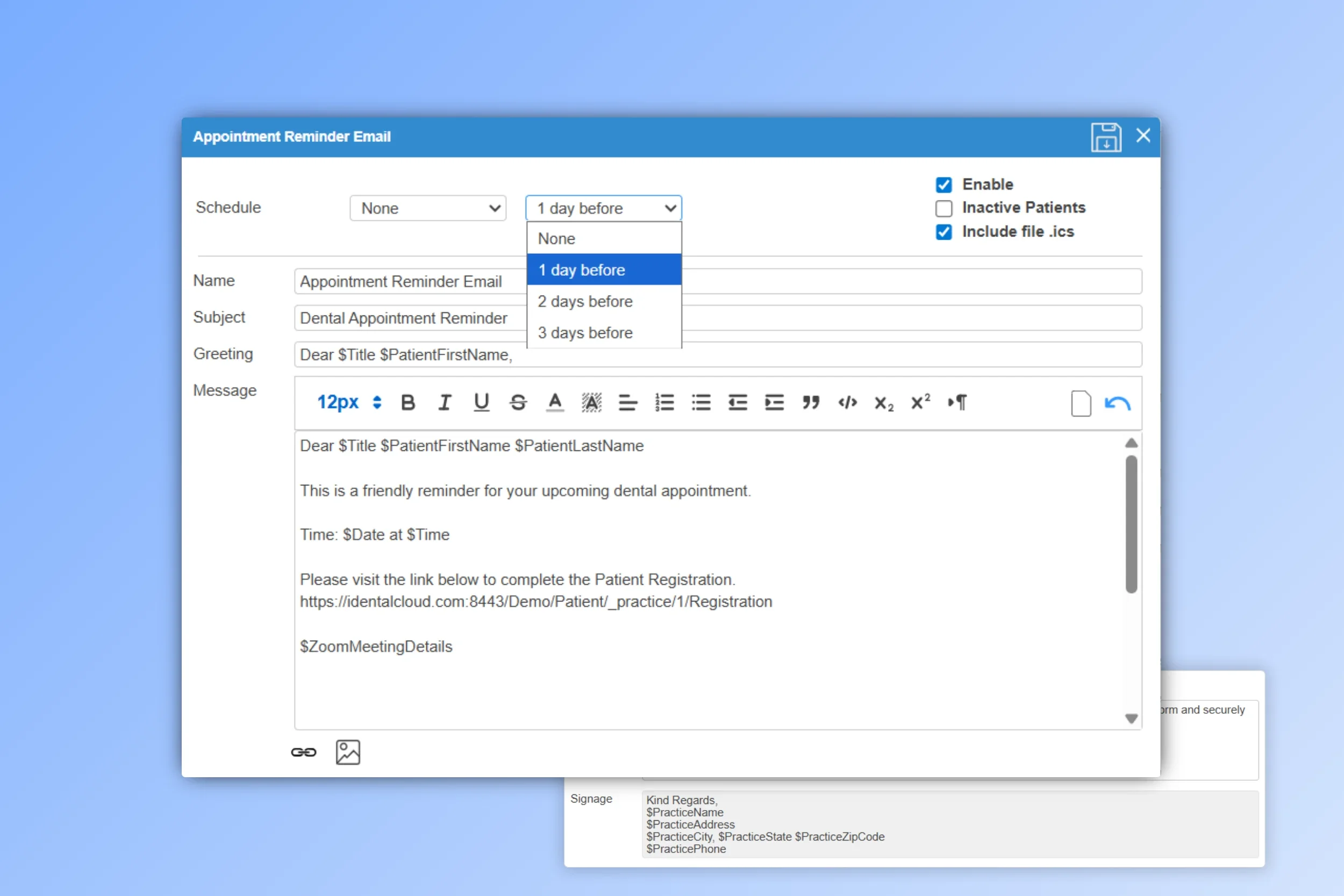The height and width of the screenshot is (896, 1344).
Task: Save the Appointment Reminder Email
Action: 1106,137
